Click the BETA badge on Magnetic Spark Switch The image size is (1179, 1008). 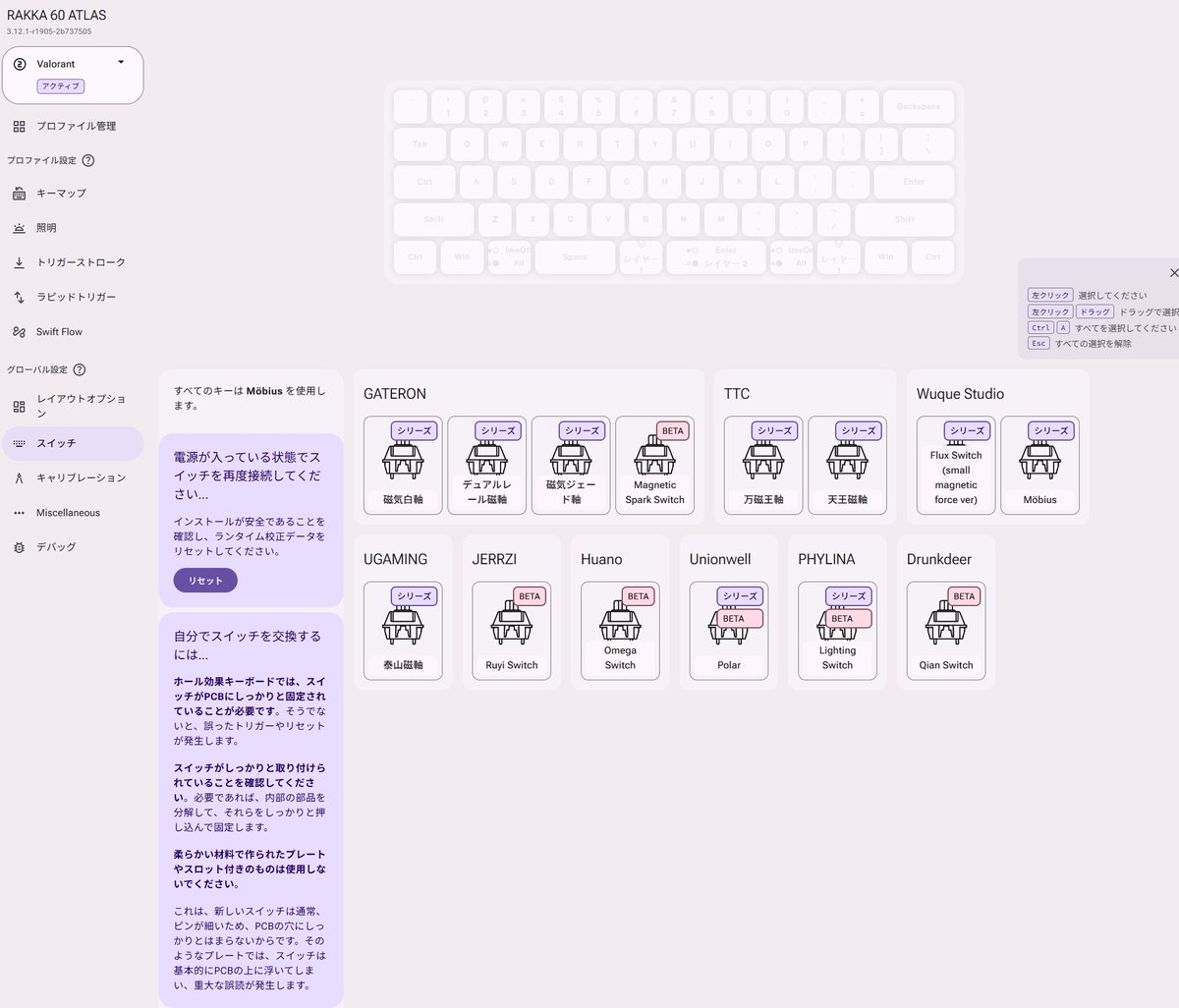673,430
